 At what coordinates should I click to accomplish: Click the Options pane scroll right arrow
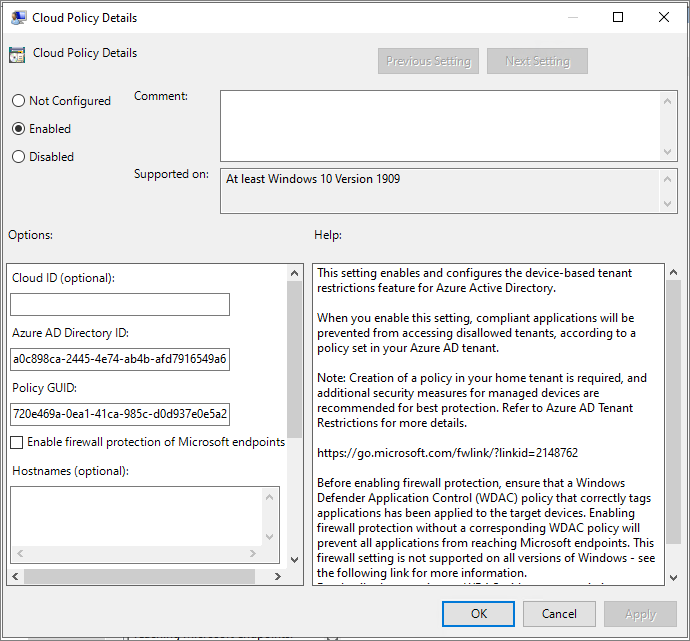pos(278,576)
